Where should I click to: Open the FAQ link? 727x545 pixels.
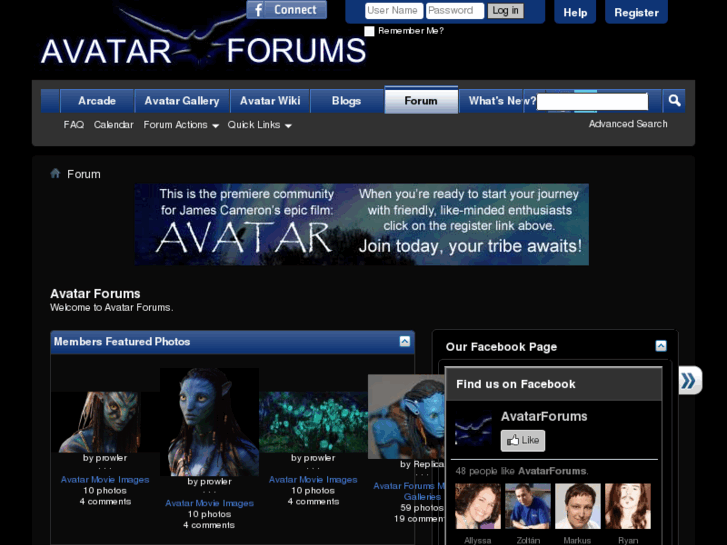click(x=74, y=125)
